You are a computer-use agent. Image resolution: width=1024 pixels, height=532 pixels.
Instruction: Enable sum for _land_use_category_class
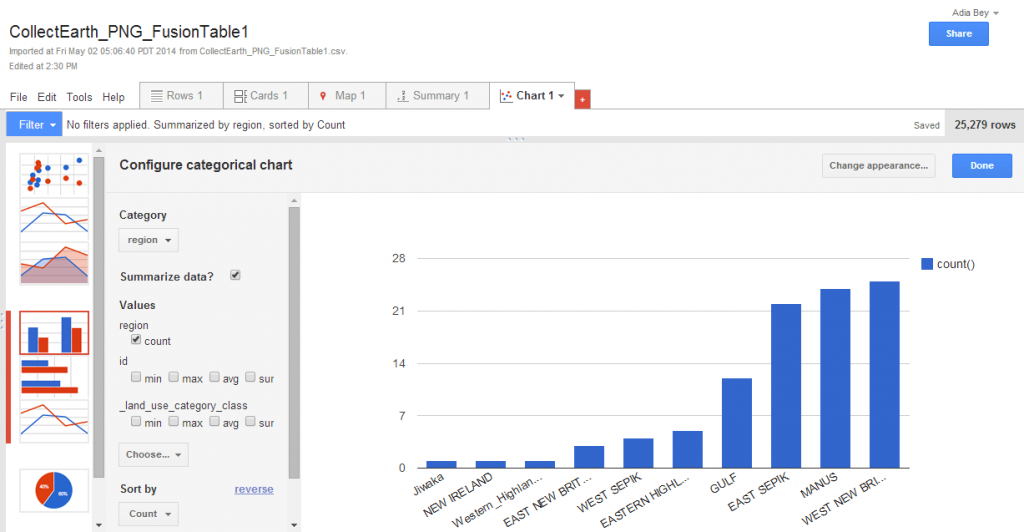[250, 421]
